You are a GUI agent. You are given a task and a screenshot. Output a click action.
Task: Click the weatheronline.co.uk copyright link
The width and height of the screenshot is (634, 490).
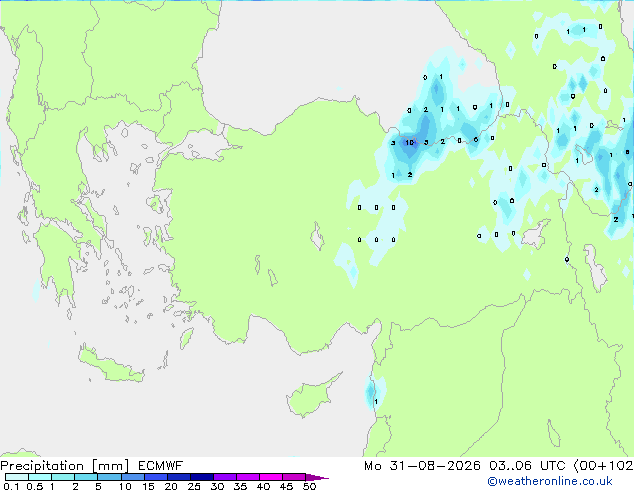[550, 481]
